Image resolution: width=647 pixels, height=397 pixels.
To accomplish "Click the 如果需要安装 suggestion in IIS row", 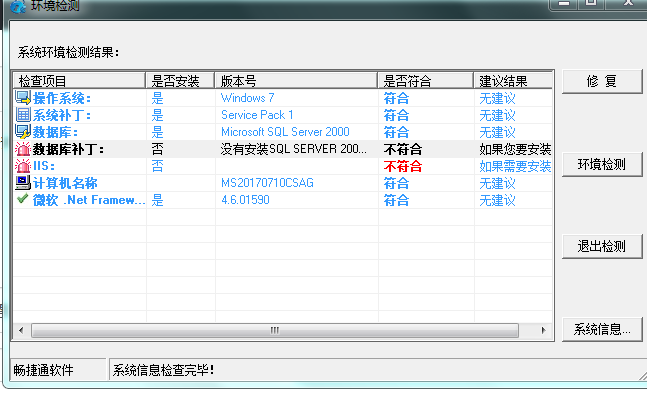I will pos(515,166).
